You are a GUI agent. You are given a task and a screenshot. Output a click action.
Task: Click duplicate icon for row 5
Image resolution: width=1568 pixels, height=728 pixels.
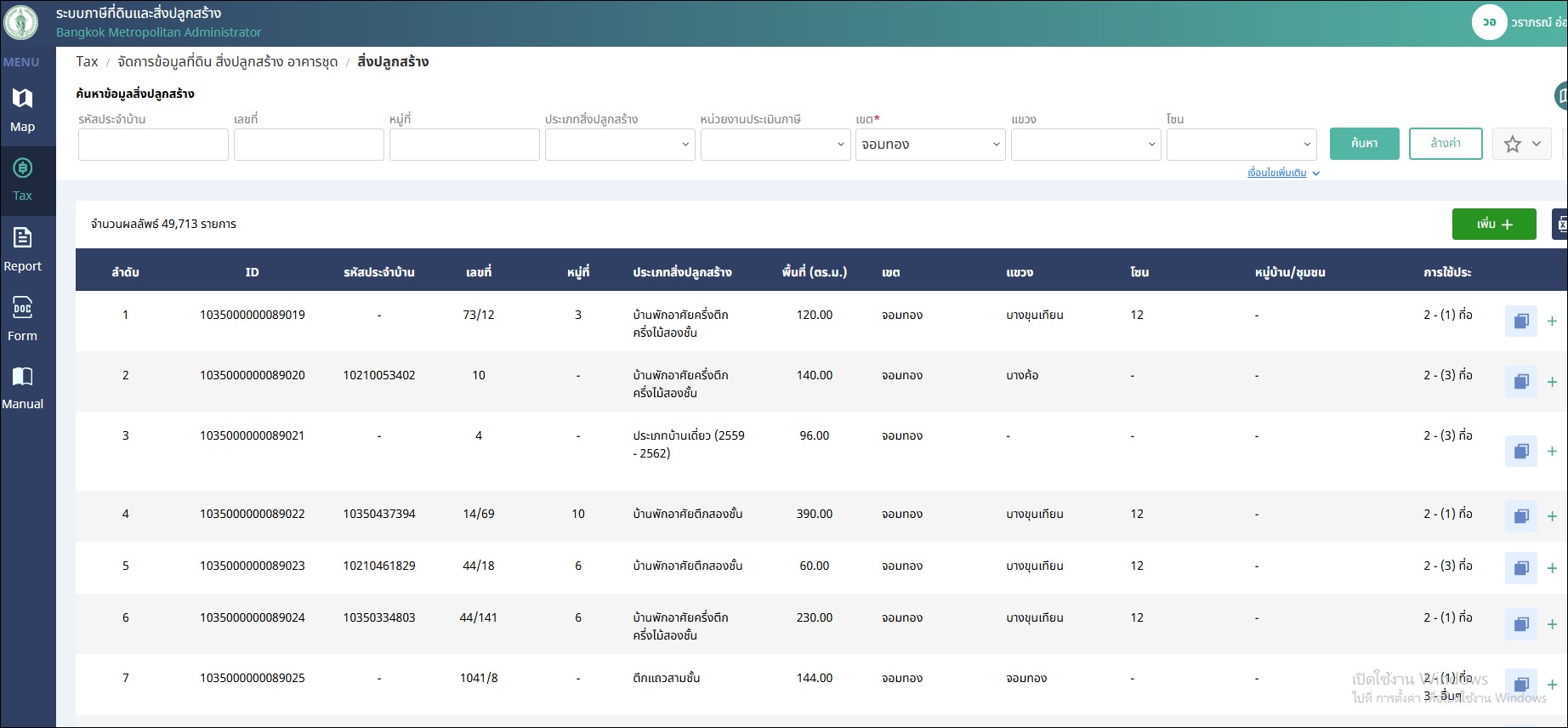(1520, 568)
